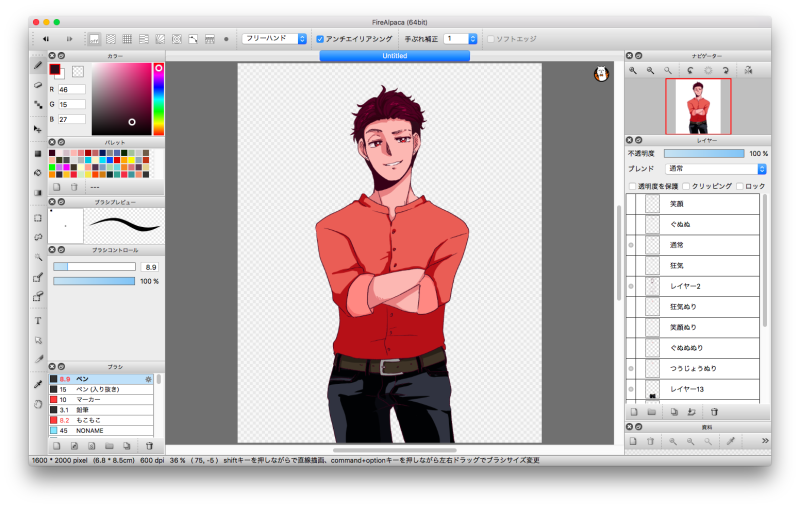The width and height of the screenshot is (800, 507).
Task: Zoom in using navigator magnifier
Action: pos(633,70)
